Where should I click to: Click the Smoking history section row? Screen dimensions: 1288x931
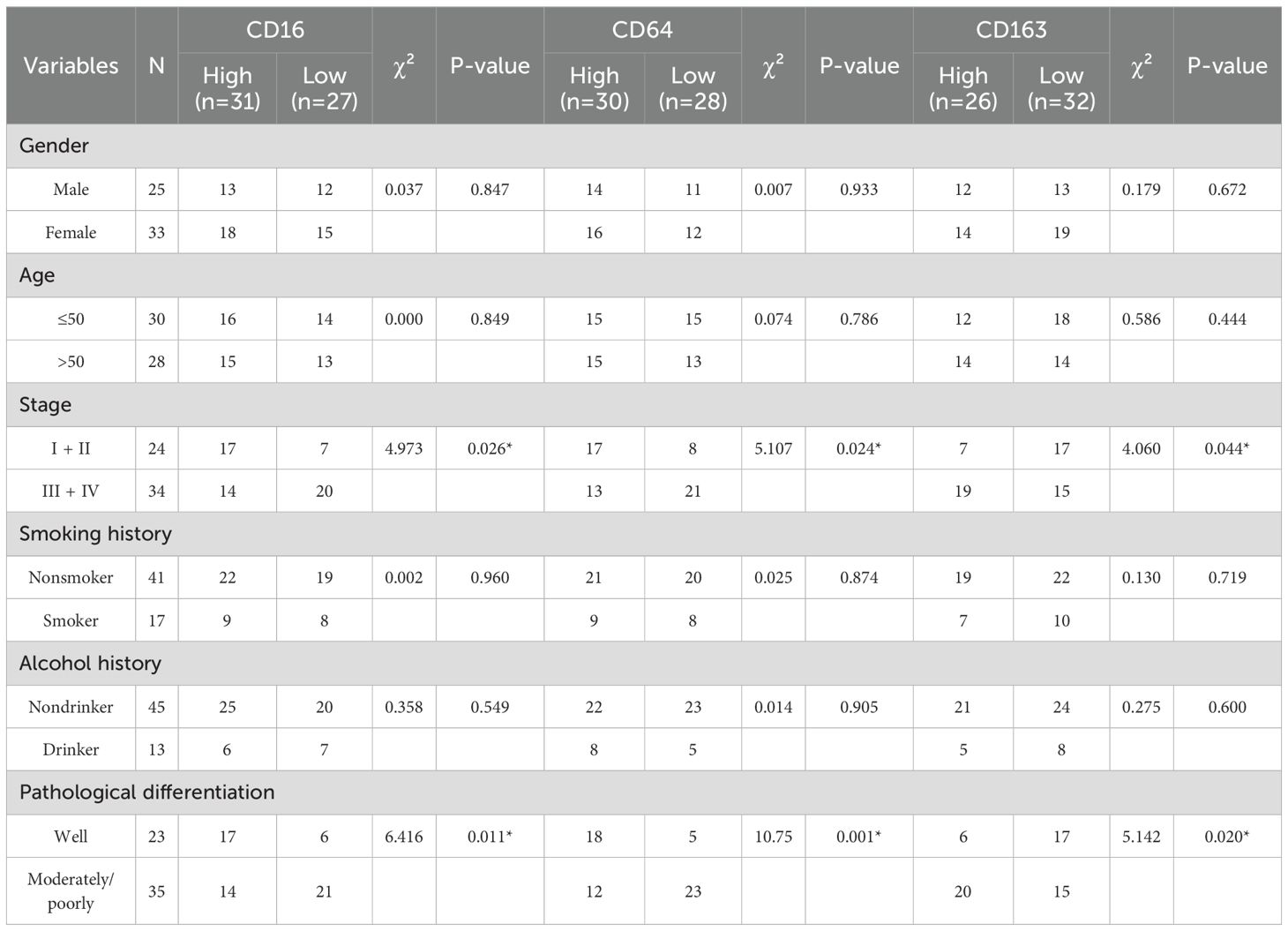95,534
